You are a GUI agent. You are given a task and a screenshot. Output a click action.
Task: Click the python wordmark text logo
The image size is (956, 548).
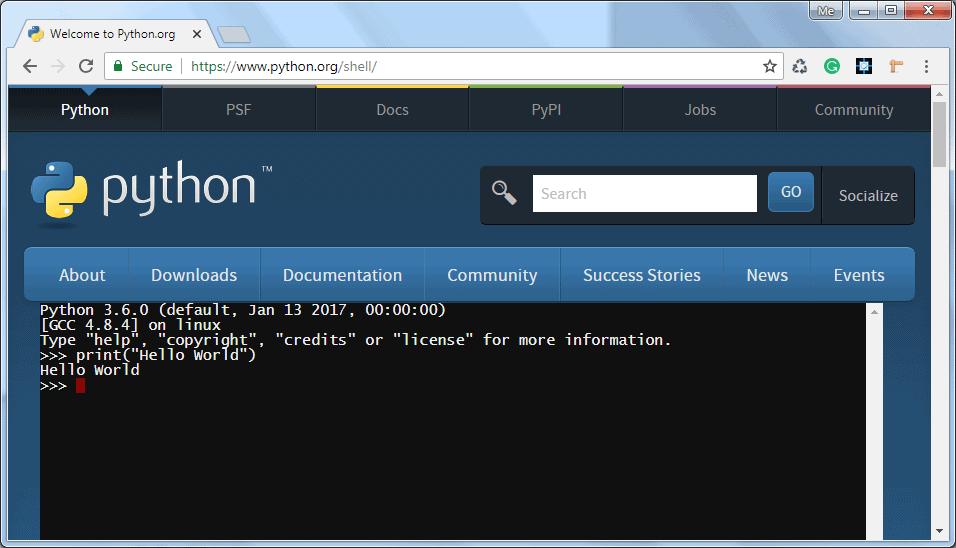tap(179, 188)
